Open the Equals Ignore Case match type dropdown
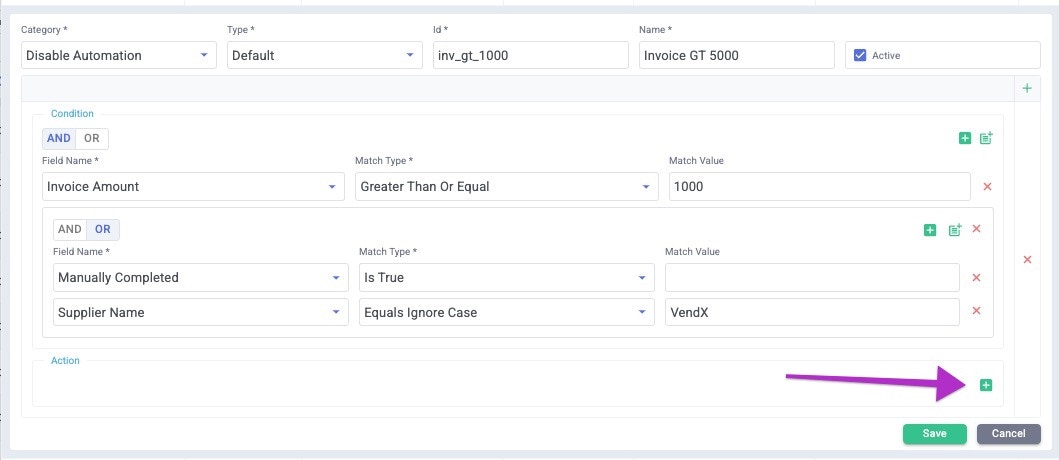Image resolution: width=1059 pixels, height=460 pixels. tap(507, 312)
